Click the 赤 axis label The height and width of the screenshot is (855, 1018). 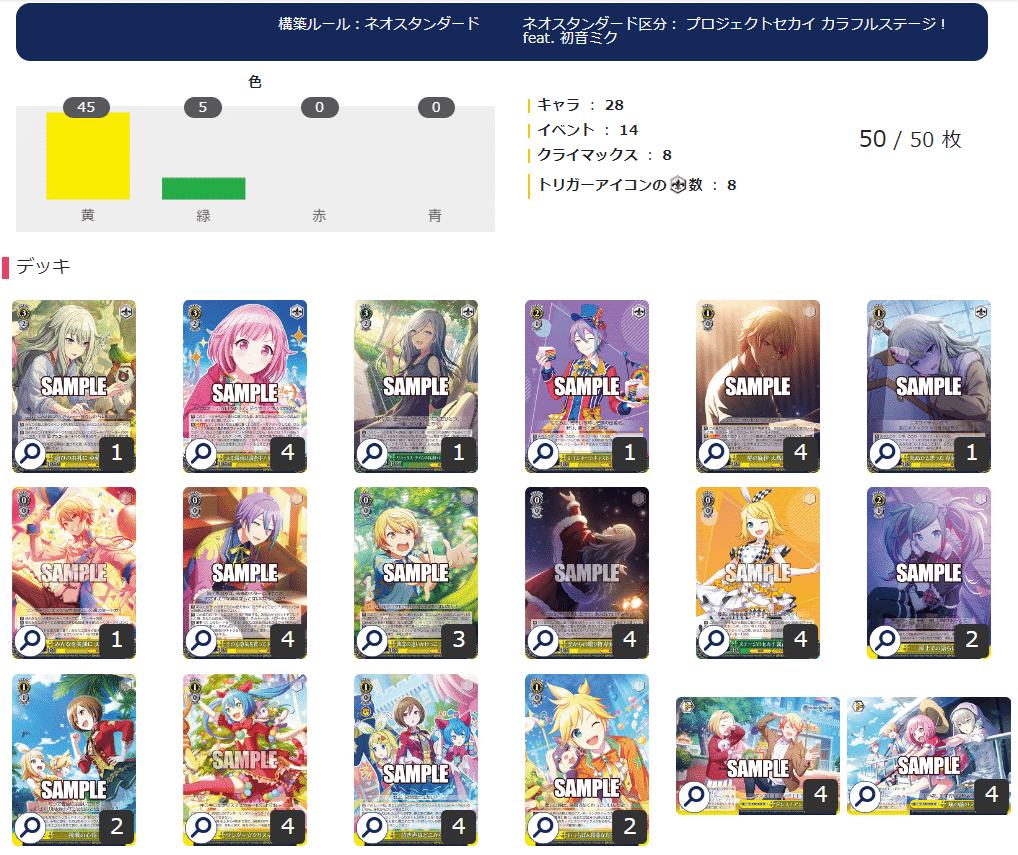pos(319,216)
